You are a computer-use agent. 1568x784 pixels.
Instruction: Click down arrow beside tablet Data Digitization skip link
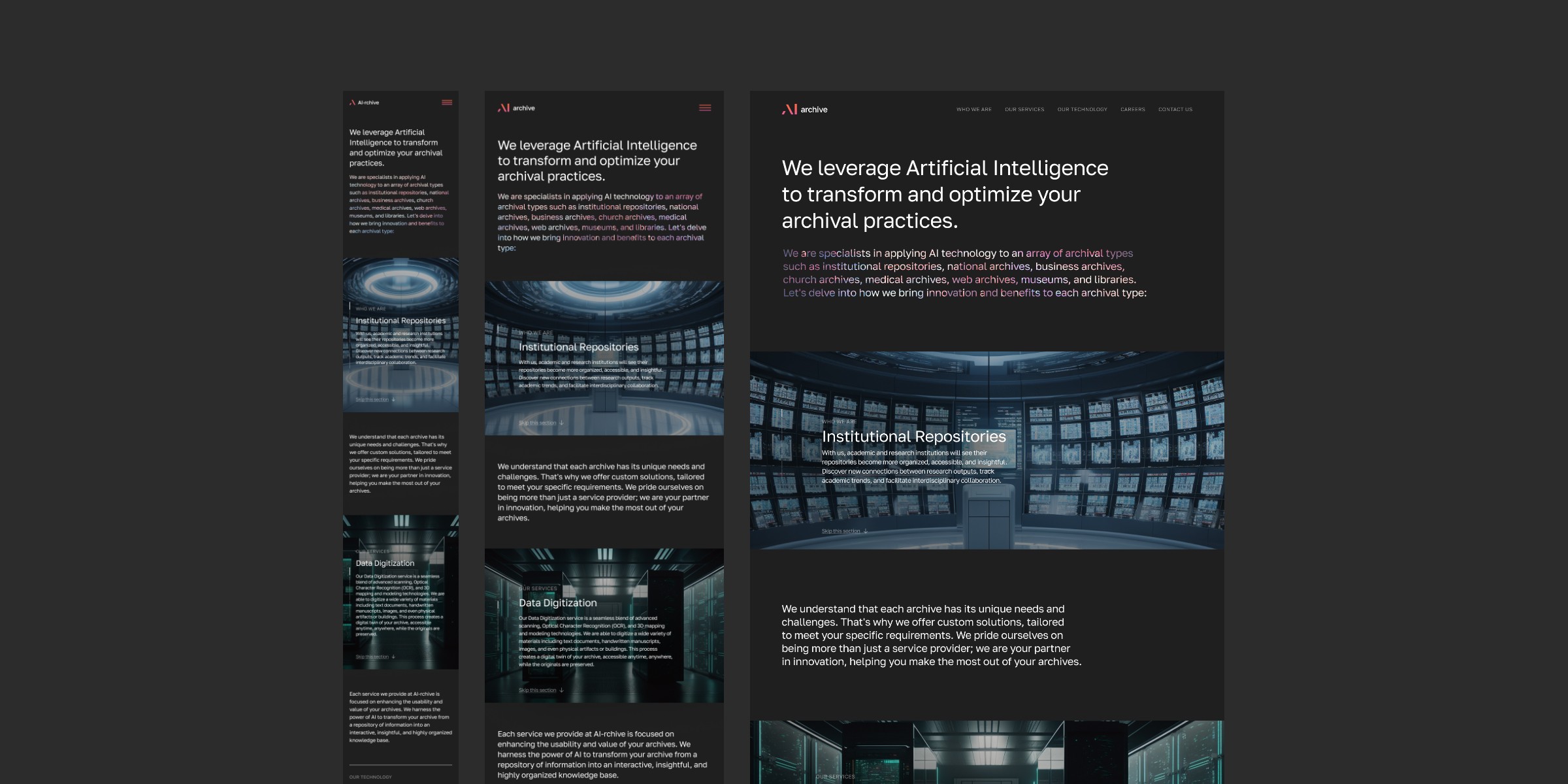(x=561, y=690)
